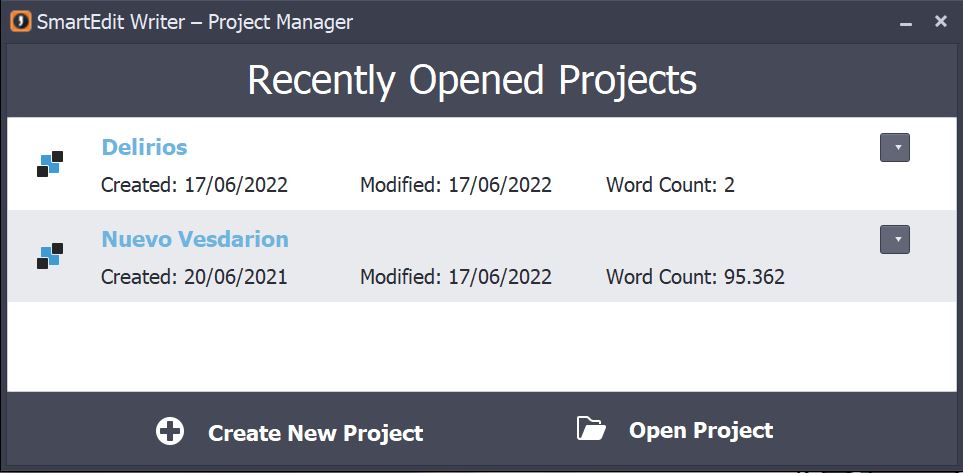This screenshot has height=473, width=963.
Task: Click the Recently Opened Projects heading
Action: (472, 80)
